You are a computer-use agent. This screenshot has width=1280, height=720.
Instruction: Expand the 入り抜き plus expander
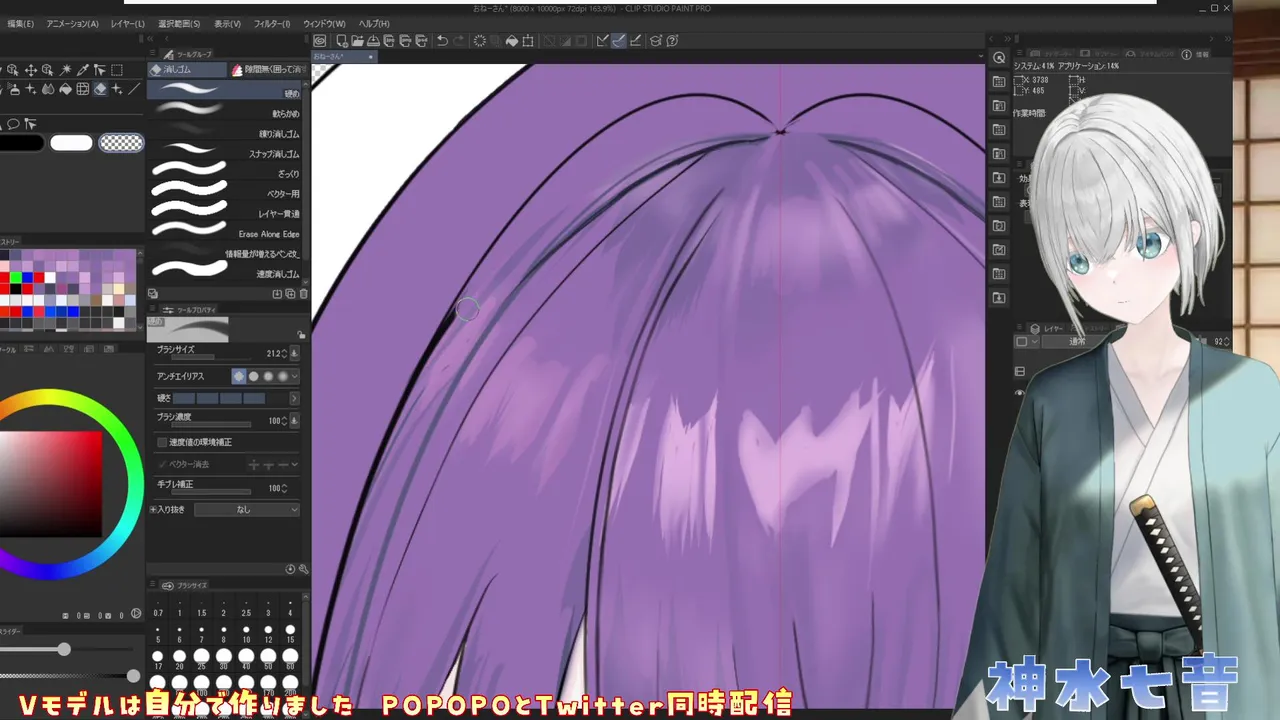click(x=153, y=509)
